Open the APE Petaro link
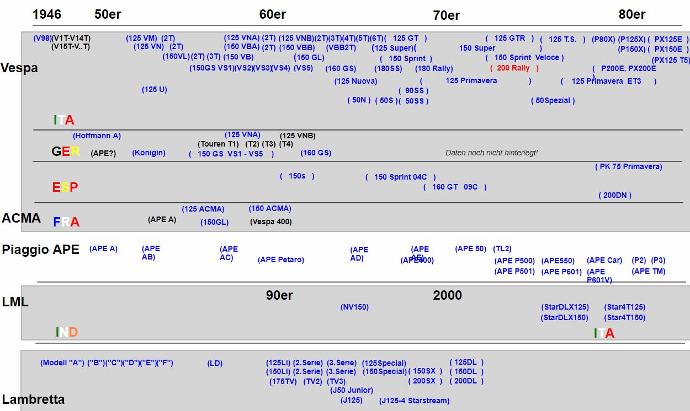690x411 pixels. click(x=281, y=259)
